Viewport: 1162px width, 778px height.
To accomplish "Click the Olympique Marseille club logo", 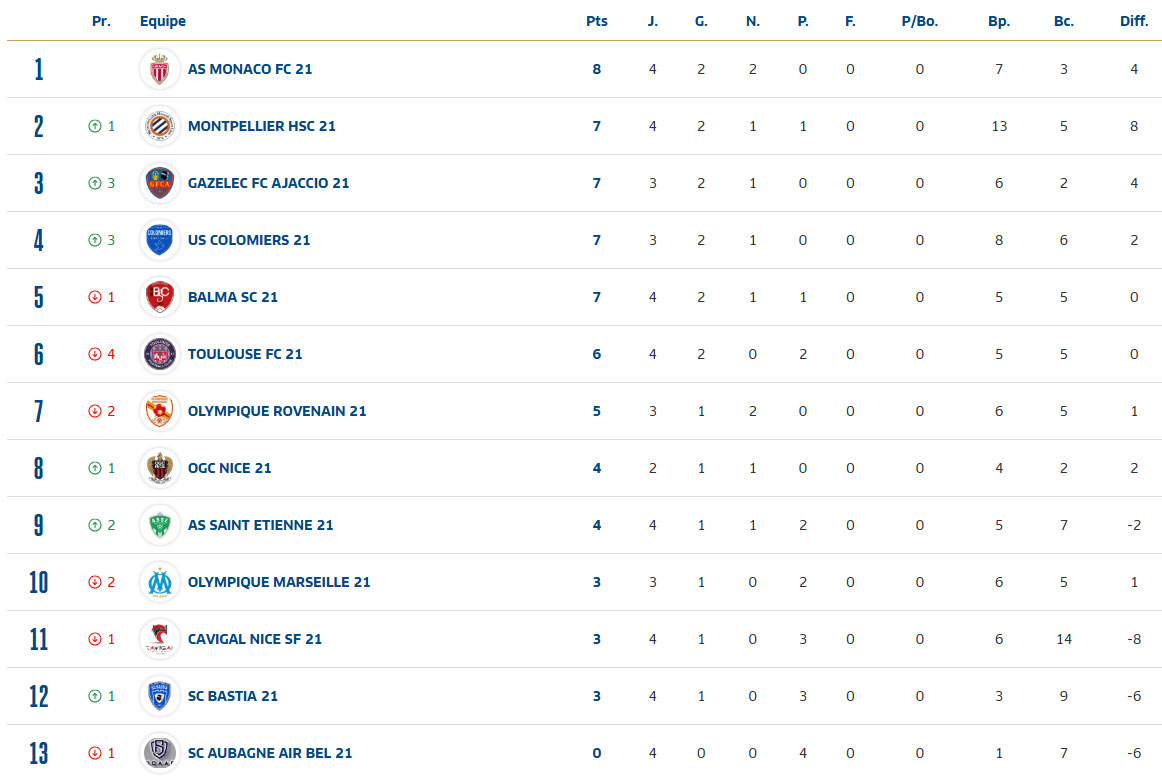I will 160,582.
